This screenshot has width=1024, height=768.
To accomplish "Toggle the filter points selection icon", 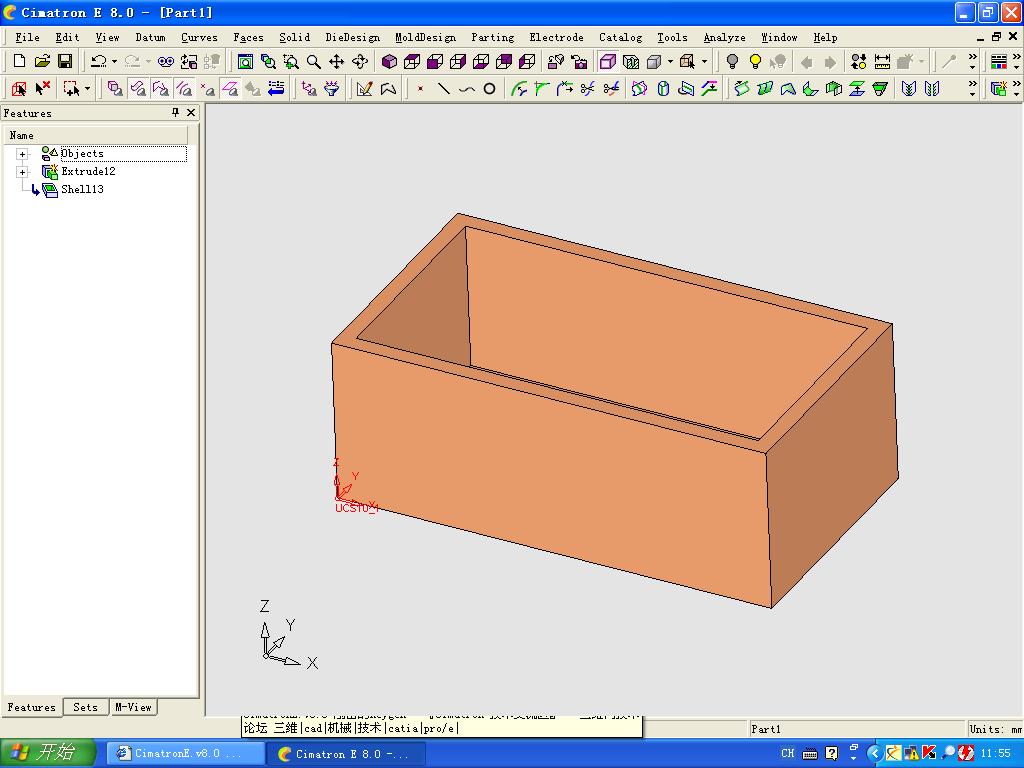I will click(207, 88).
